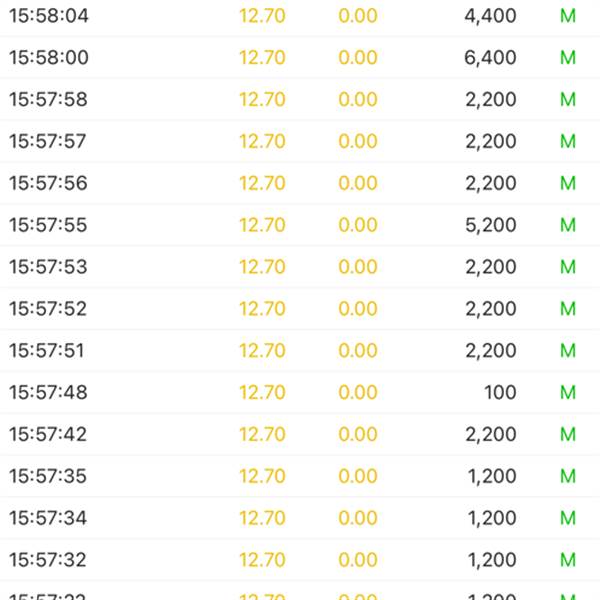Select the 4,400 volume at 15:58:04
600x600 pixels.
point(490,16)
